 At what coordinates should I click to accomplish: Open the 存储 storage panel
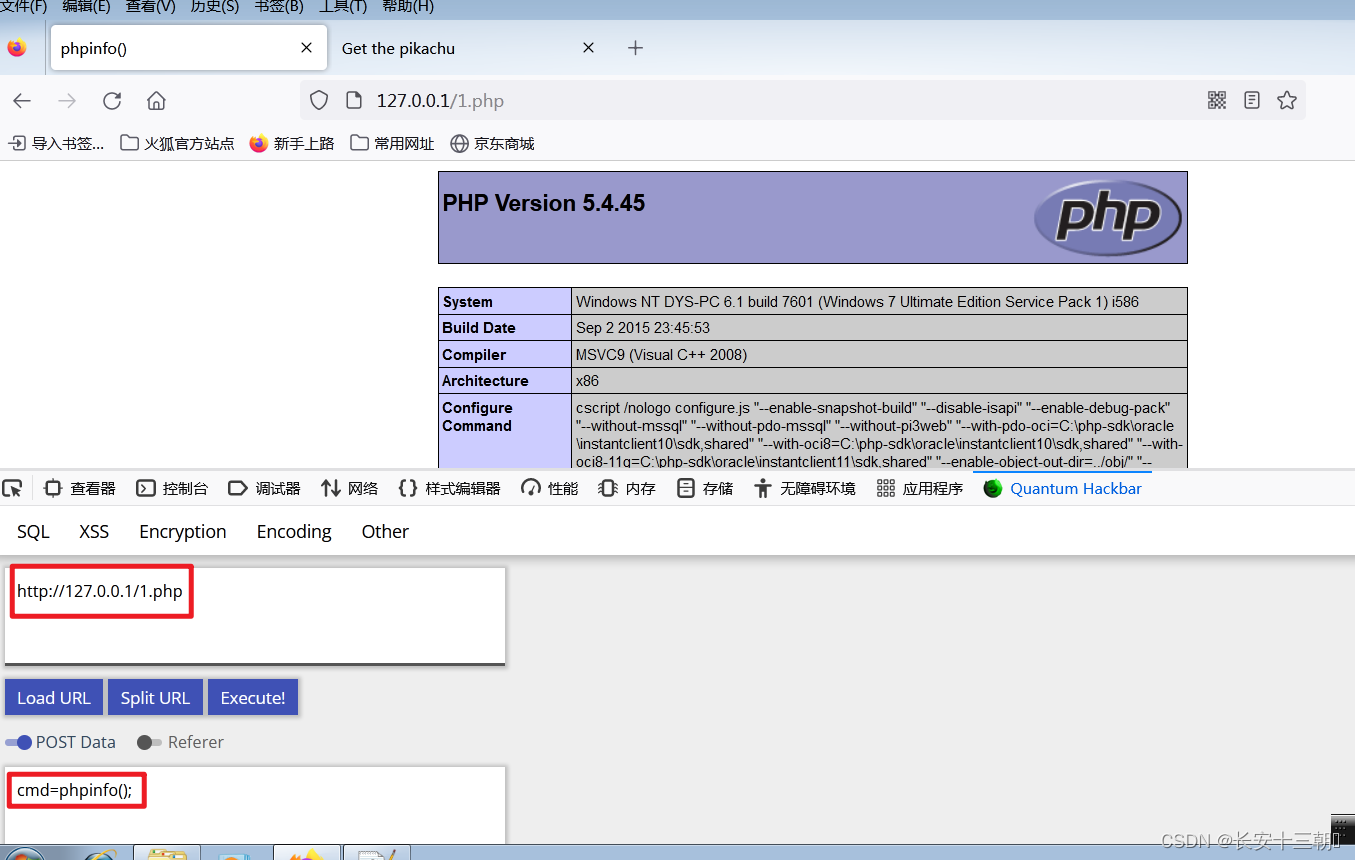(x=705, y=488)
